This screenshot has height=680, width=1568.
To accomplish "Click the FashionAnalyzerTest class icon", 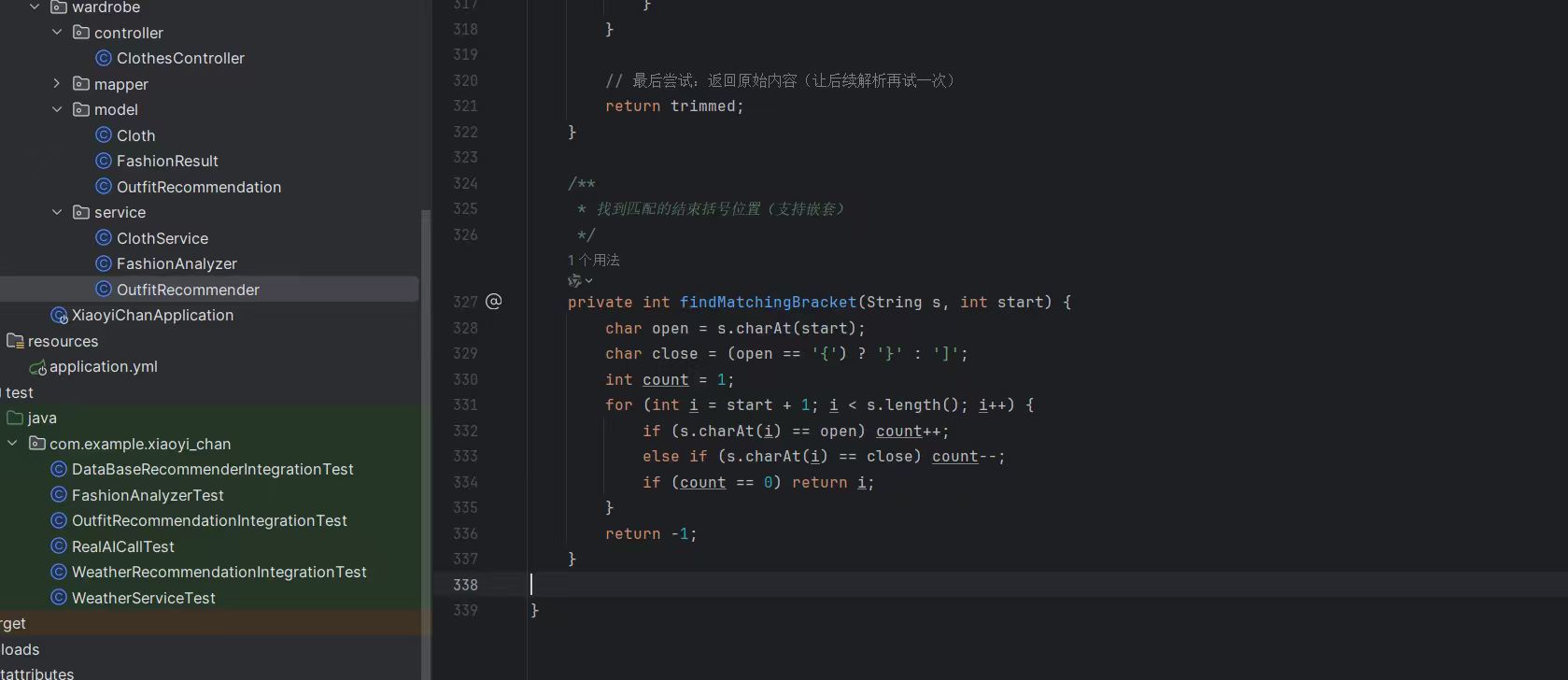I will pyautogui.click(x=59, y=495).
